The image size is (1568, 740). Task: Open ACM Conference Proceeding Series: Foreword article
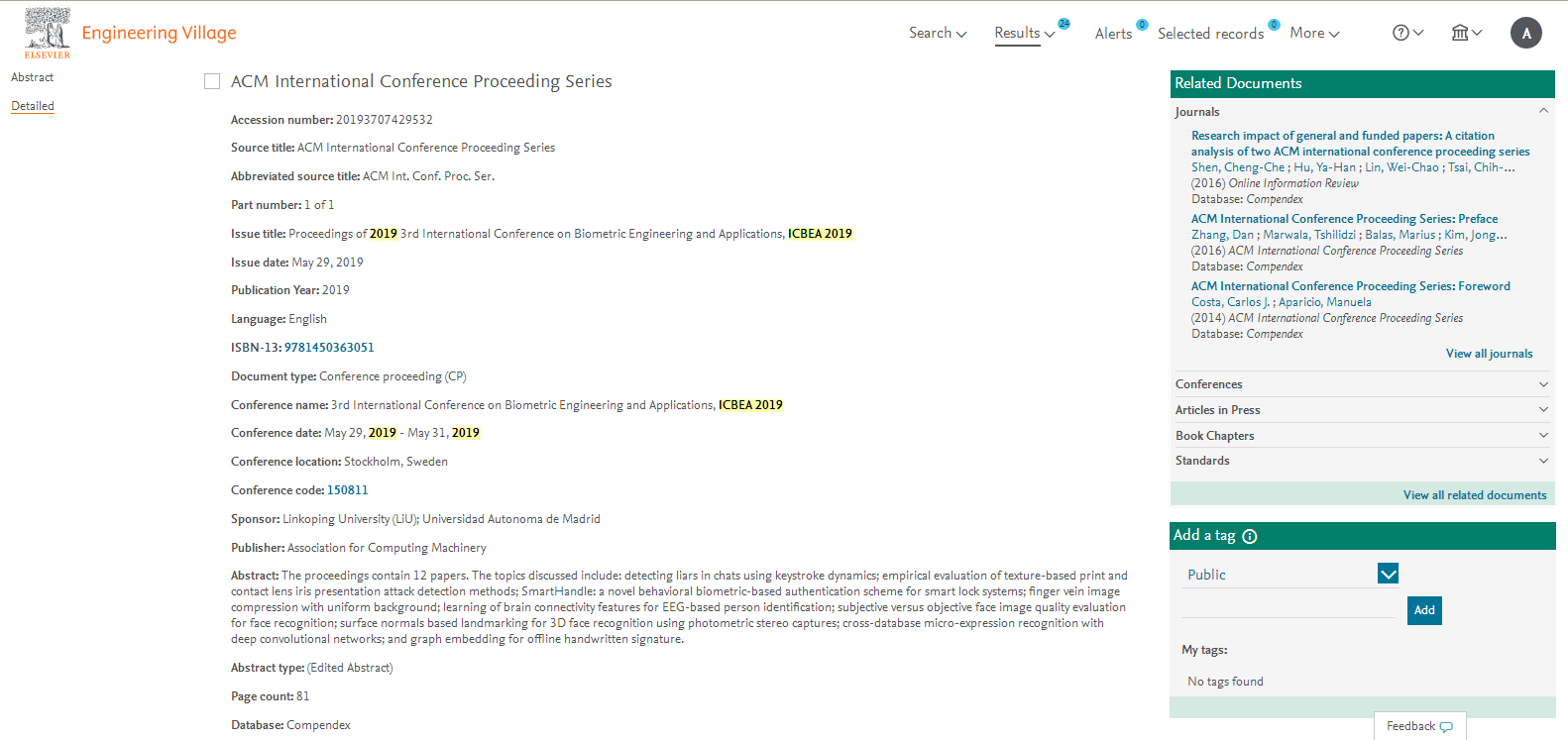coord(1351,286)
